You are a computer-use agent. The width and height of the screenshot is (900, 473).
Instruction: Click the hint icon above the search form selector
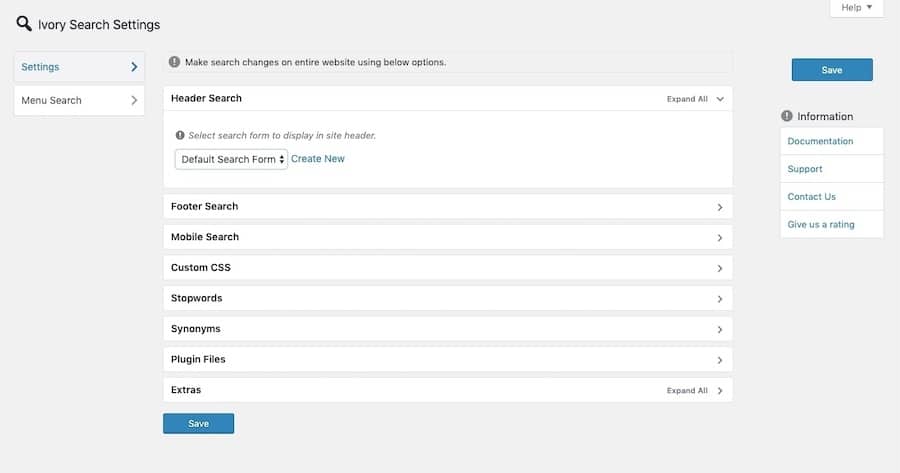pyautogui.click(x=180, y=135)
